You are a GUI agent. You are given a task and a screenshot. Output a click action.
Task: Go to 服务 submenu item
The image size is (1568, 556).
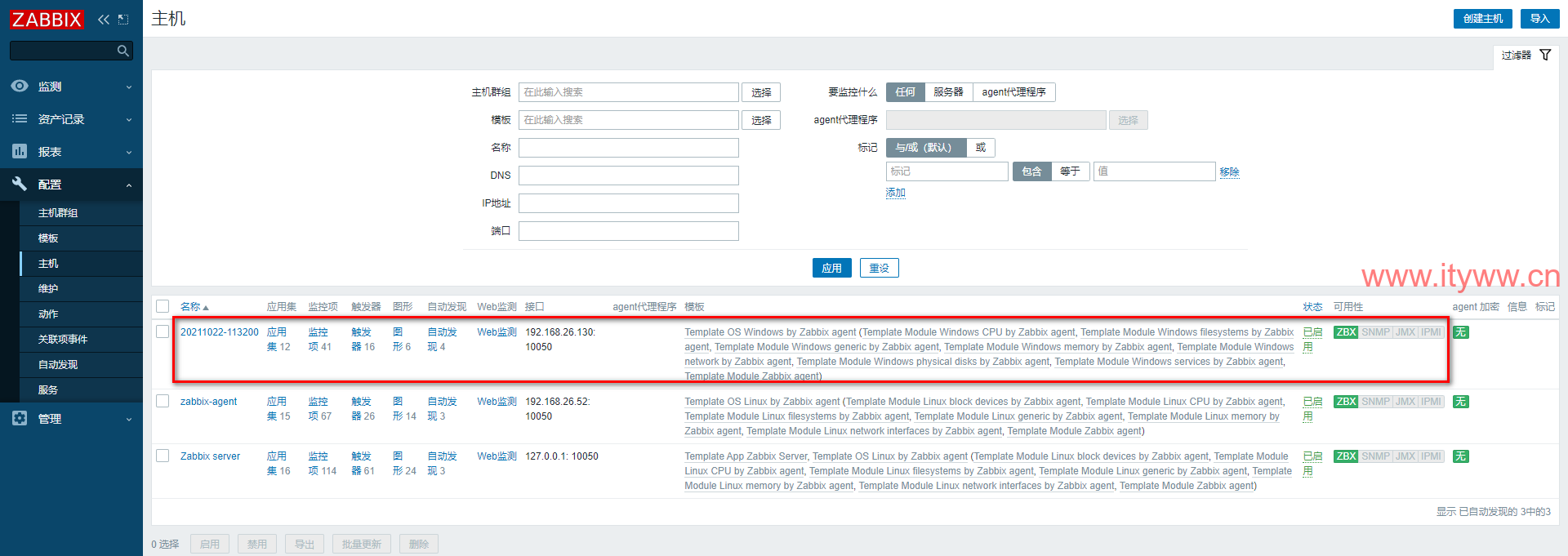pos(81,390)
